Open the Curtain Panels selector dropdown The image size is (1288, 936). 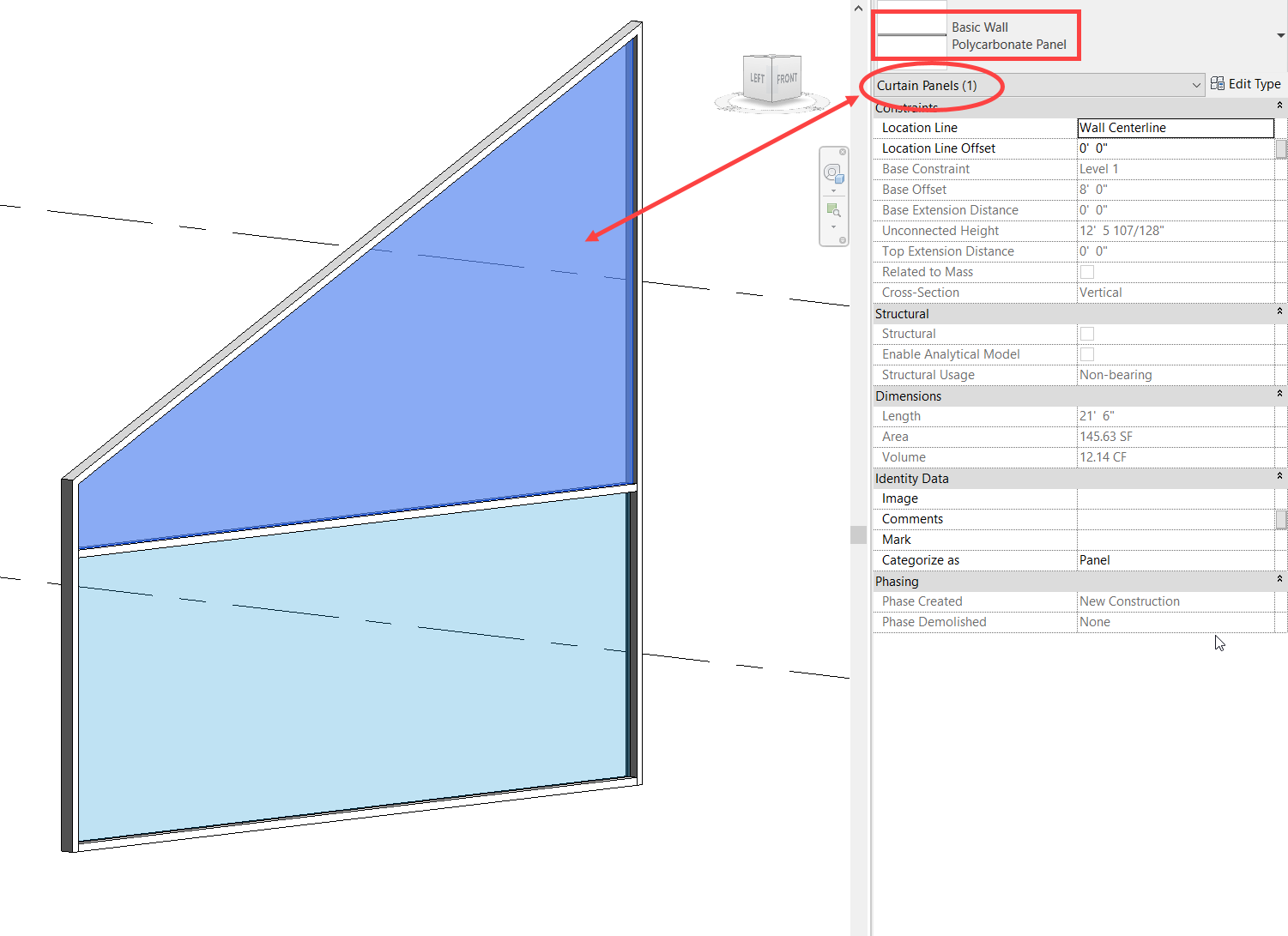pyautogui.click(x=1196, y=85)
